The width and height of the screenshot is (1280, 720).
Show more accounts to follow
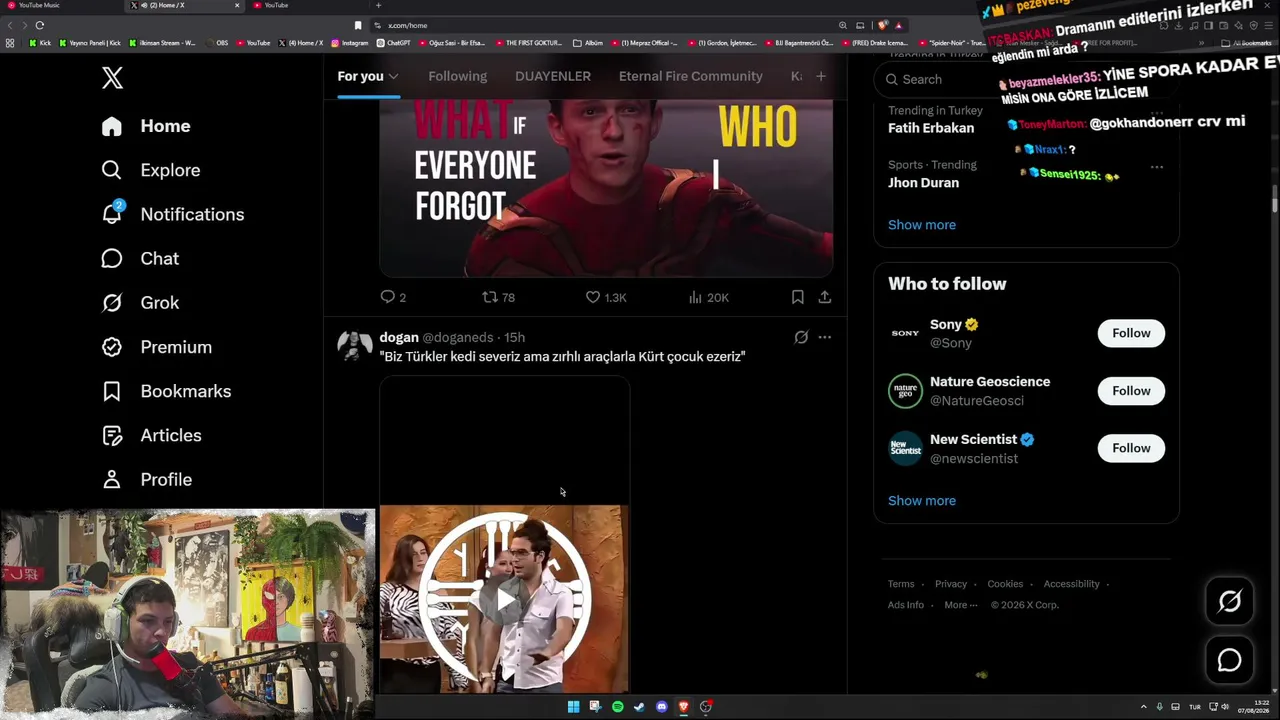click(x=922, y=501)
